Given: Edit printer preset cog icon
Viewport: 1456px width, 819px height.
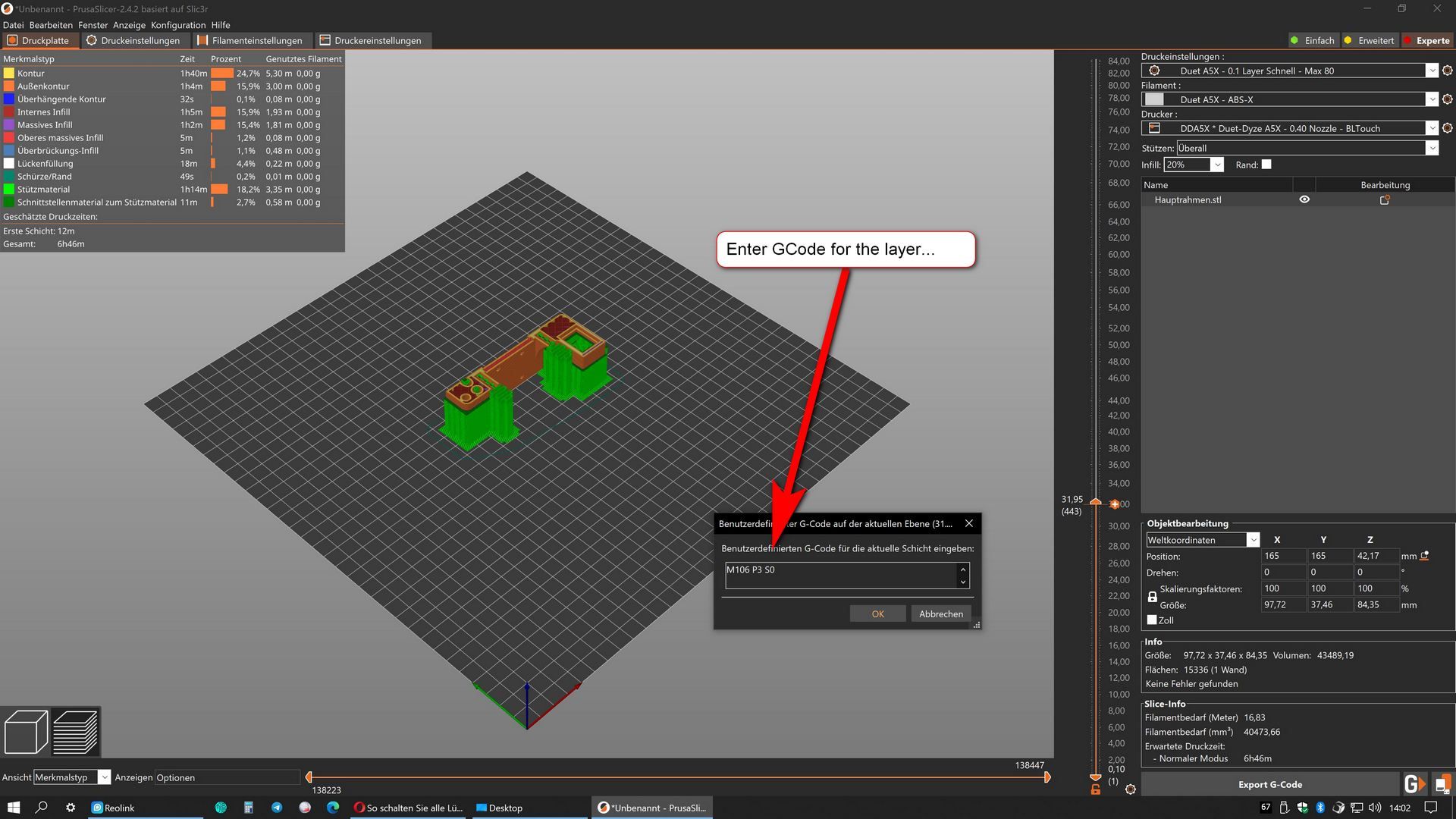Looking at the screenshot, I should pyautogui.click(x=1447, y=128).
